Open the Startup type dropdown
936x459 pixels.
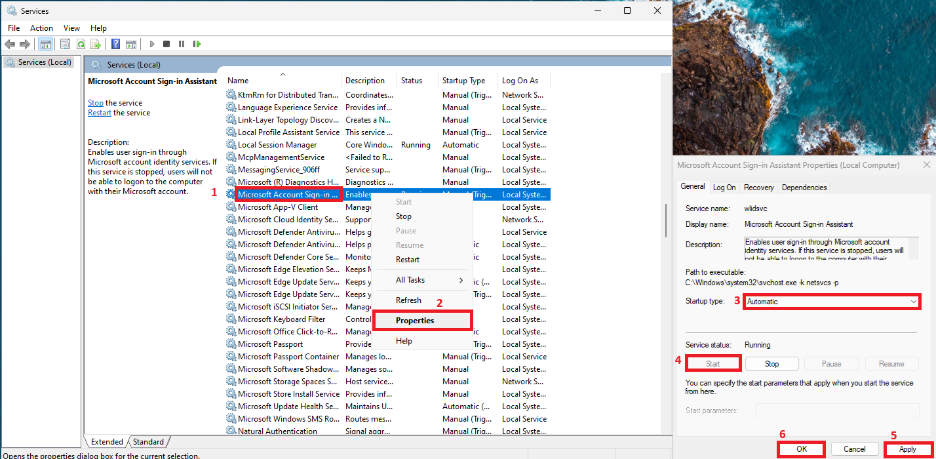(x=832, y=301)
